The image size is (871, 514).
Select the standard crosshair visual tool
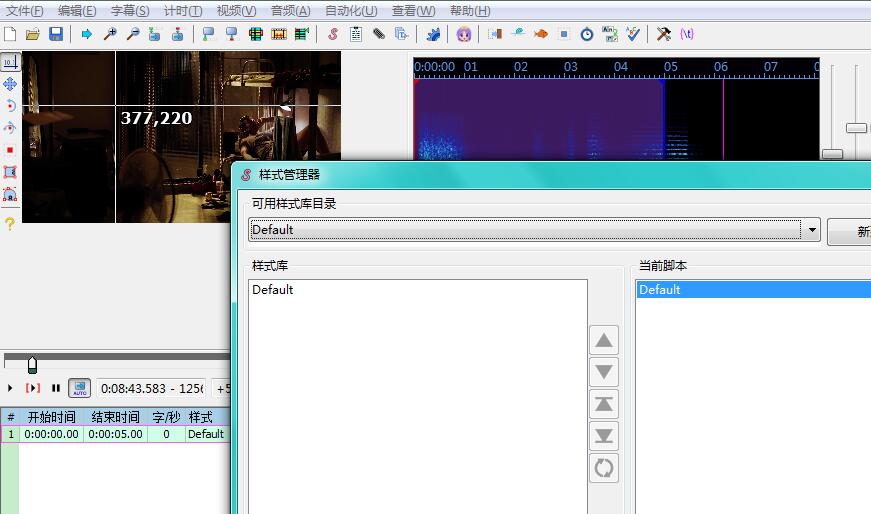tap(10, 62)
